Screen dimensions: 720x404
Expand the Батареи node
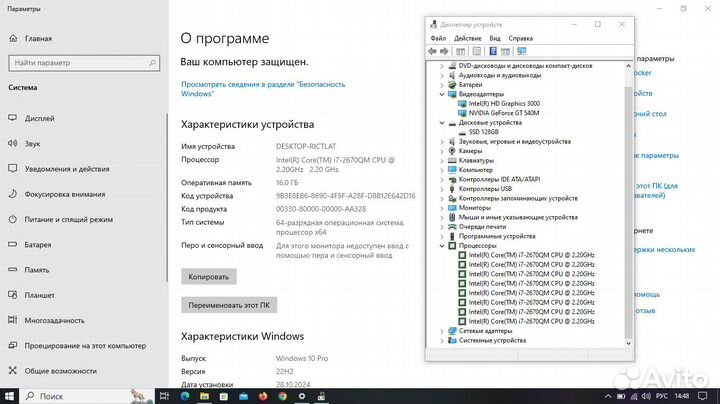pyautogui.click(x=442, y=85)
